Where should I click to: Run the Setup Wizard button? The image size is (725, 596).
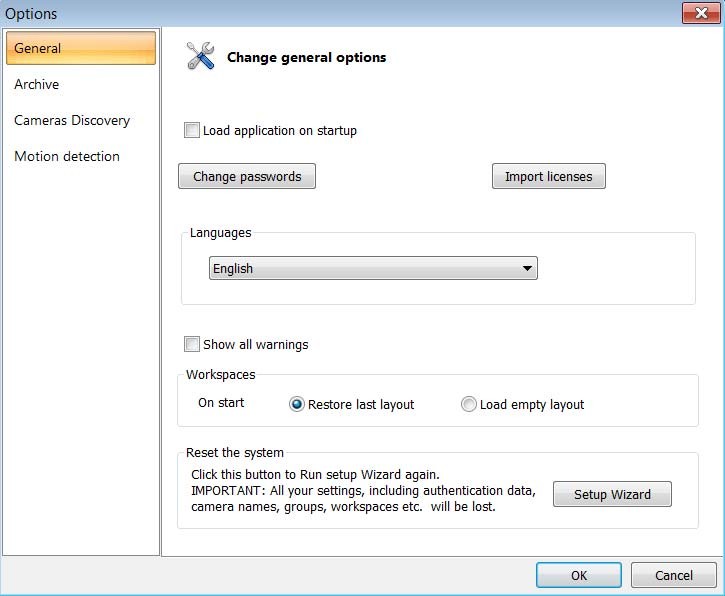(x=612, y=494)
